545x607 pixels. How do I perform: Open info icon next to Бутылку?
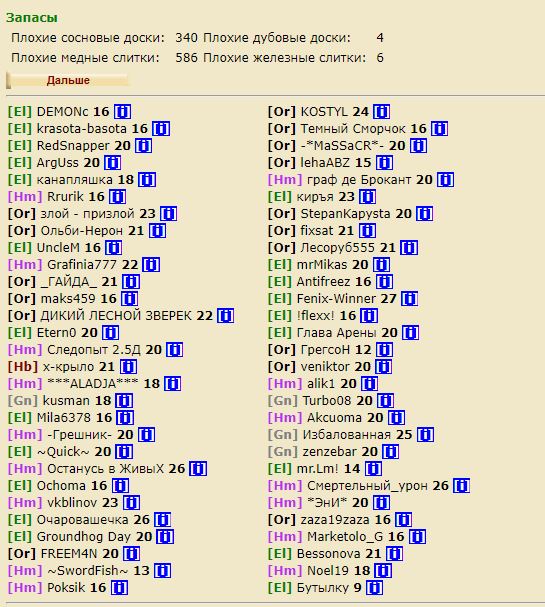(374, 588)
